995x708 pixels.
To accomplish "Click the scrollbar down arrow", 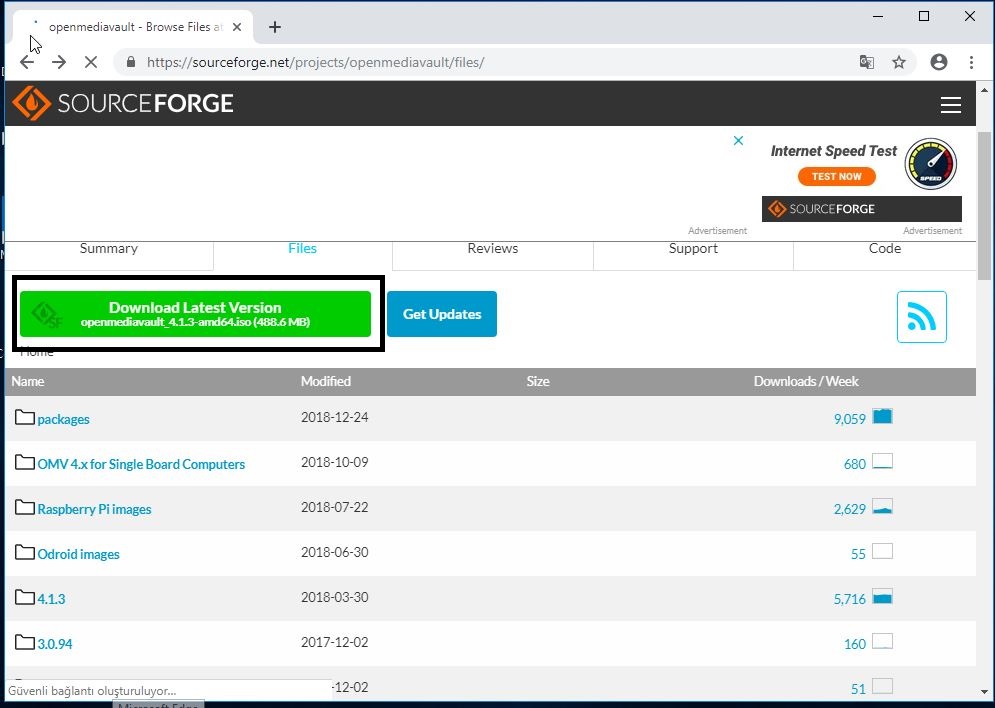I will tap(984, 692).
